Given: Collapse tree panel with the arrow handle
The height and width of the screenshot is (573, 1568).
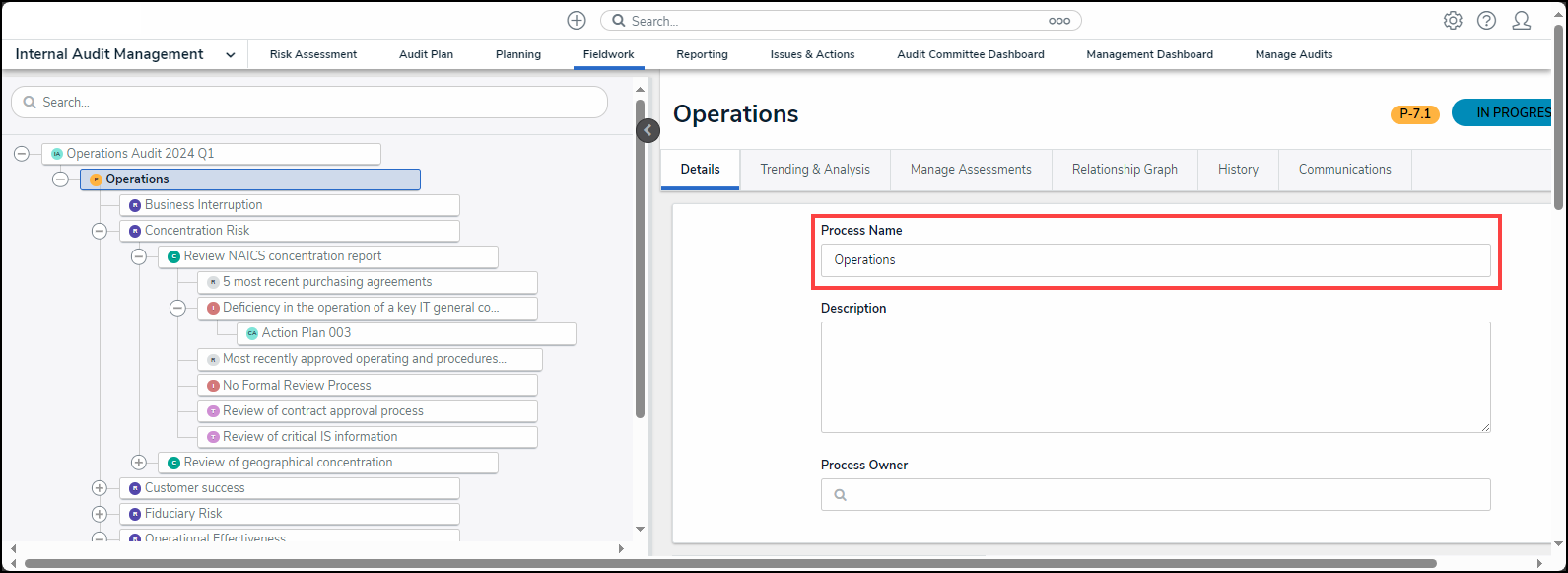Looking at the screenshot, I should (648, 130).
